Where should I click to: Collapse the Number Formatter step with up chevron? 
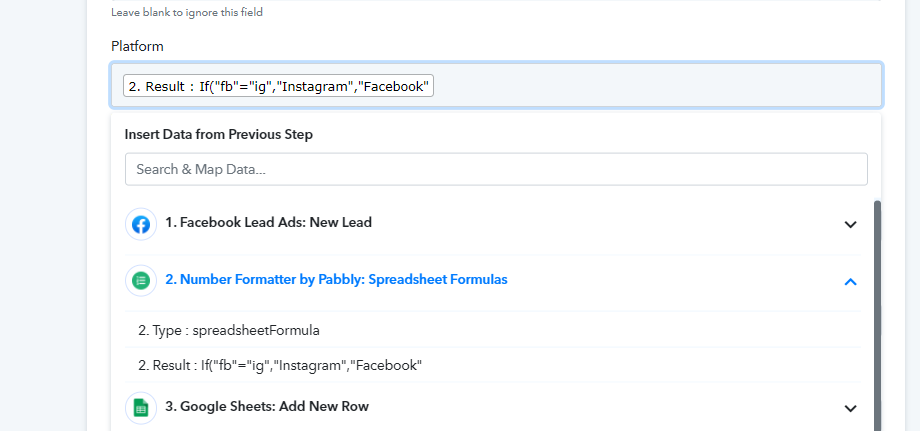coord(850,281)
